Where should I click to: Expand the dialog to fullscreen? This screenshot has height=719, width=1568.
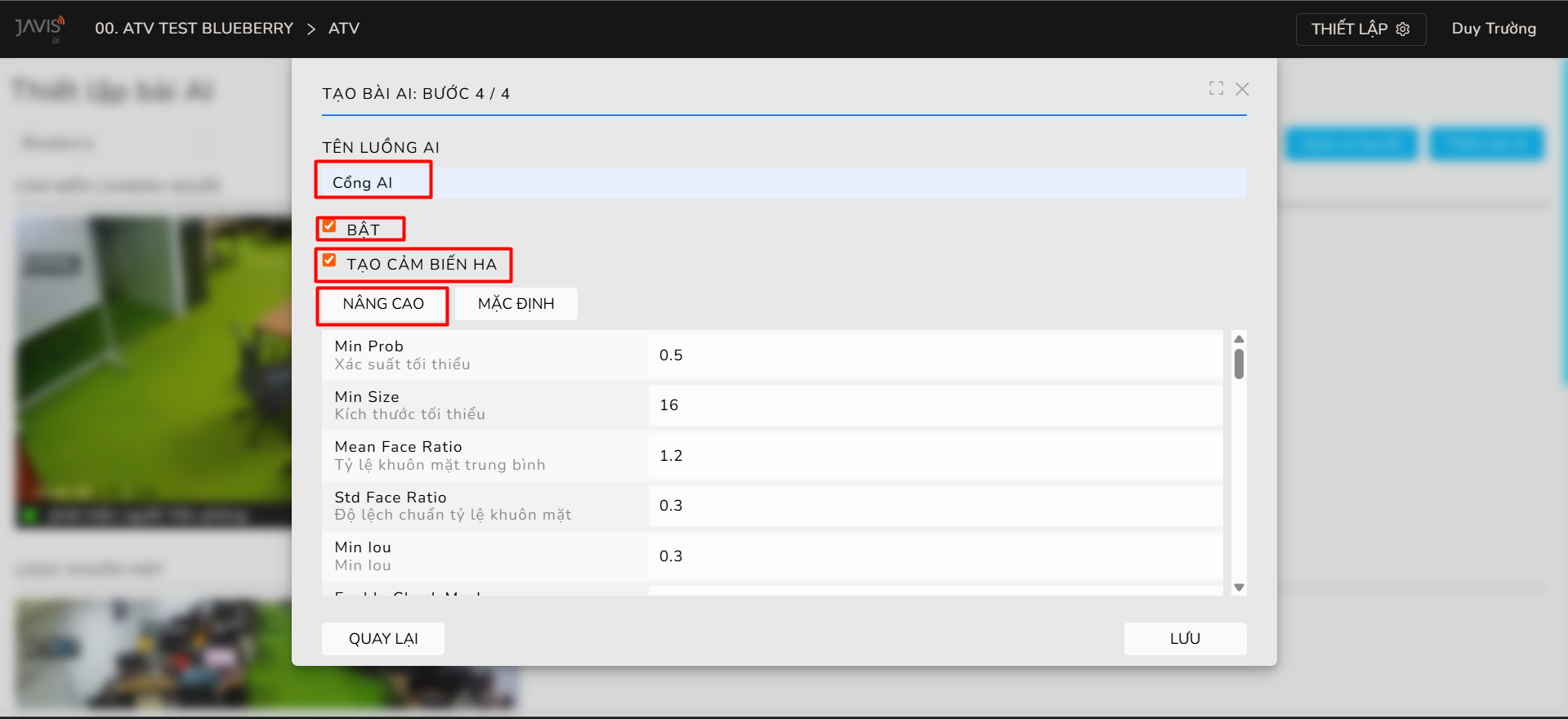click(x=1216, y=88)
